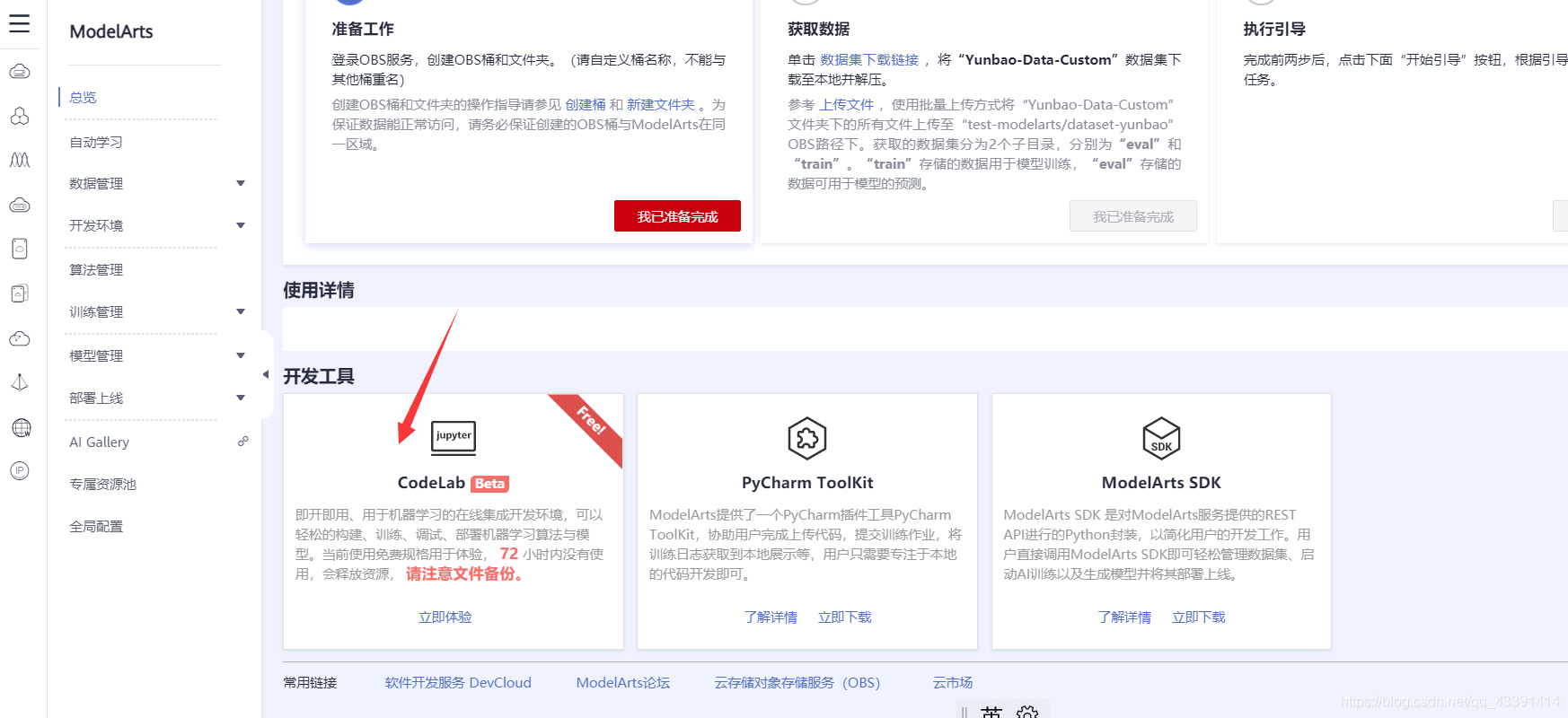Click the ModelArts SDK cube icon
Viewport: 1568px width, 718px height.
pos(1161,438)
